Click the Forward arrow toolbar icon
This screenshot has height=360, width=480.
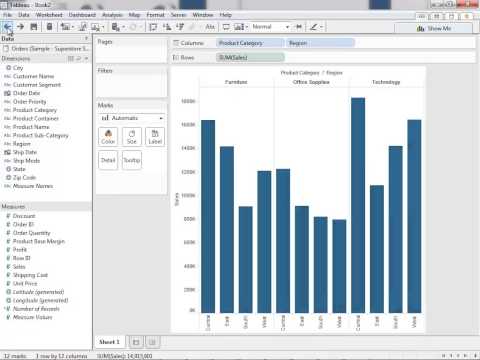coord(21,27)
